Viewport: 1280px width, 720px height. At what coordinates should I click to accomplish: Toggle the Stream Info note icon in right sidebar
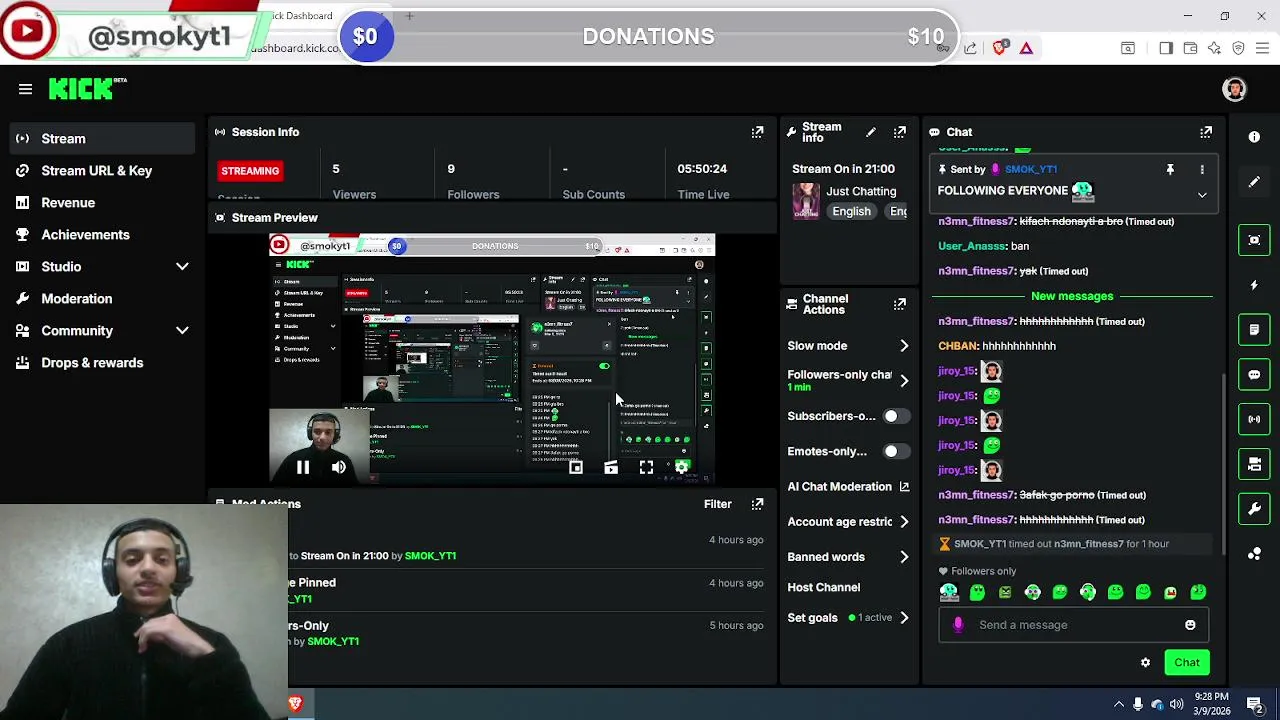point(1254,329)
